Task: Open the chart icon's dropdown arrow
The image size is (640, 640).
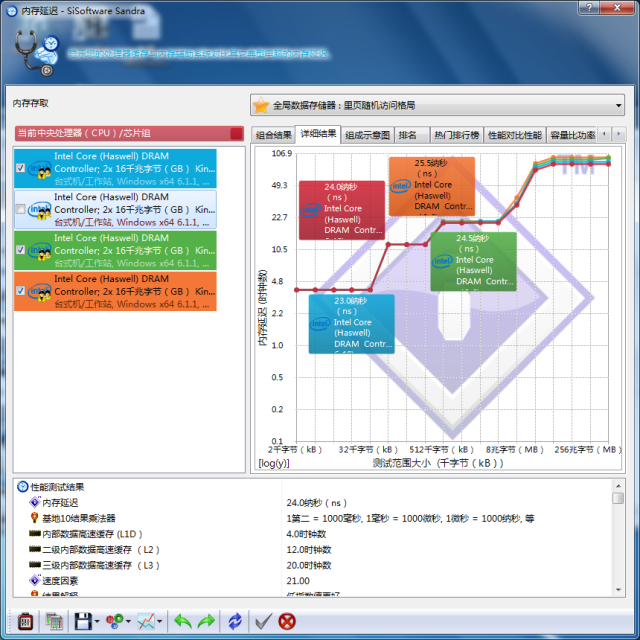Action: (x=160, y=622)
